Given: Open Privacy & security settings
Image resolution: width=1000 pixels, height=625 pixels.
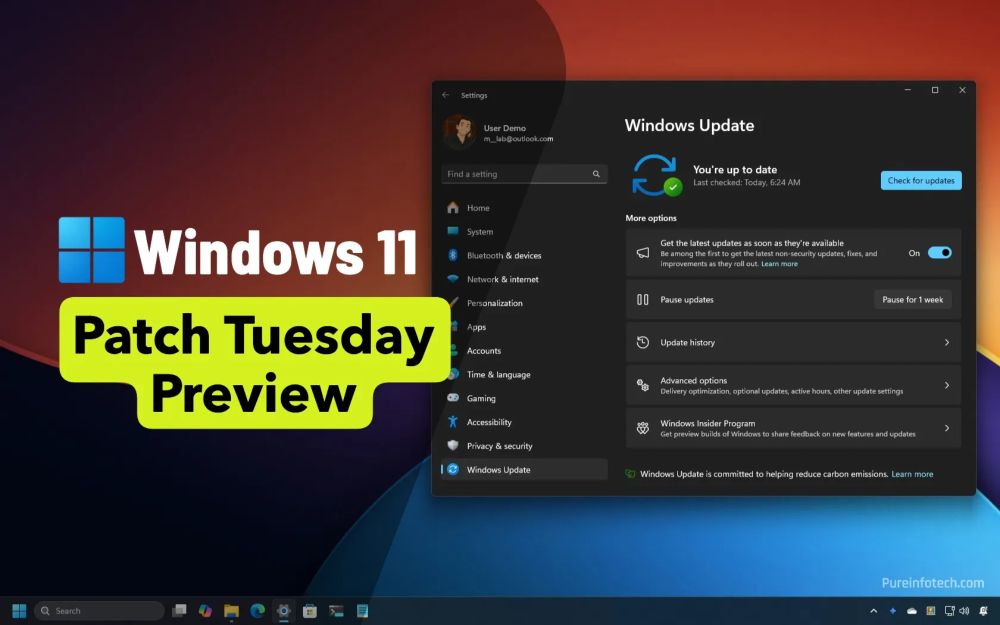Looking at the screenshot, I should click(524, 446).
